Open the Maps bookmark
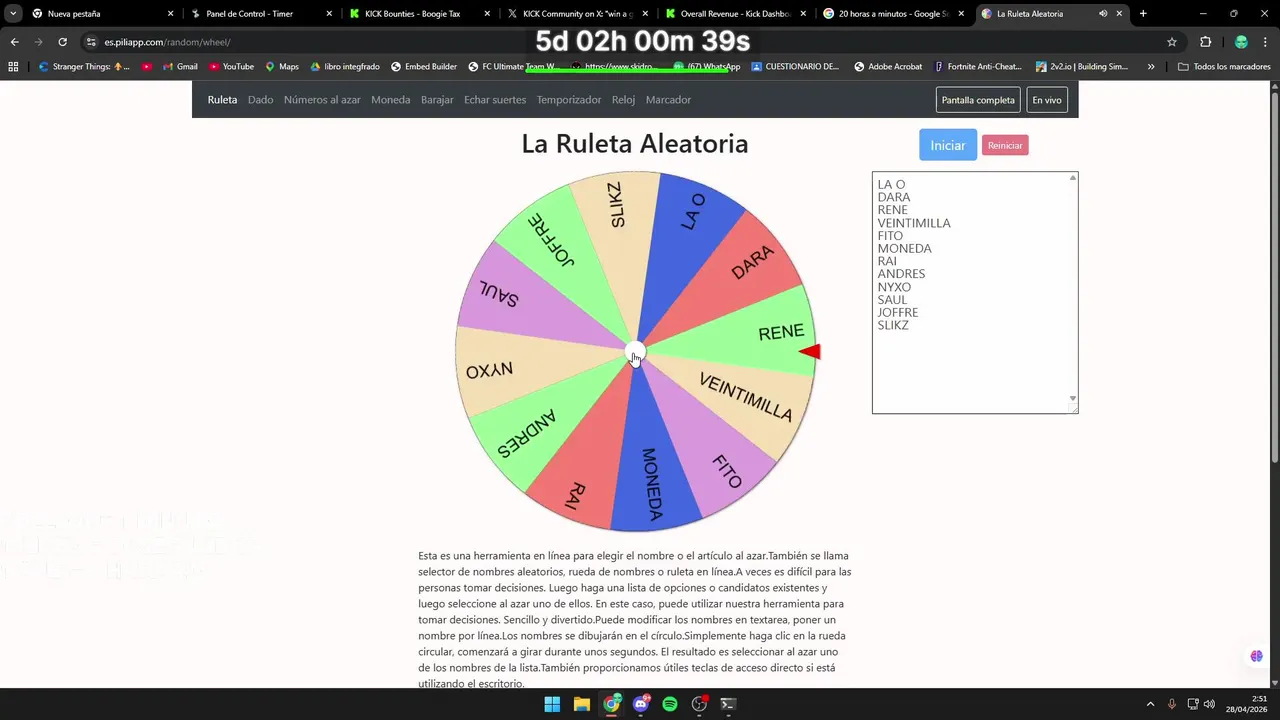Screen dimensions: 1280x720 pyautogui.click(x=281, y=67)
